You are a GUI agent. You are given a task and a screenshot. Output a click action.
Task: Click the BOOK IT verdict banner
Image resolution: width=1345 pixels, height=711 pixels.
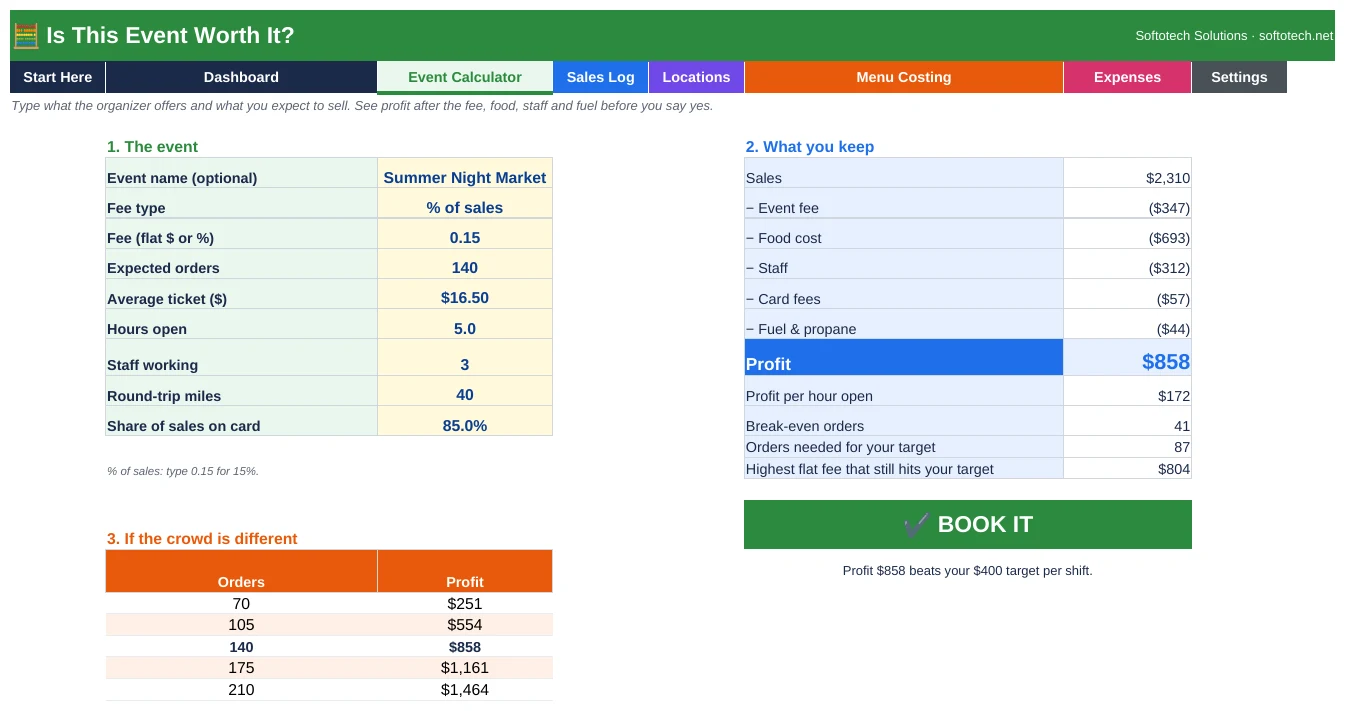[x=968, y=524]
